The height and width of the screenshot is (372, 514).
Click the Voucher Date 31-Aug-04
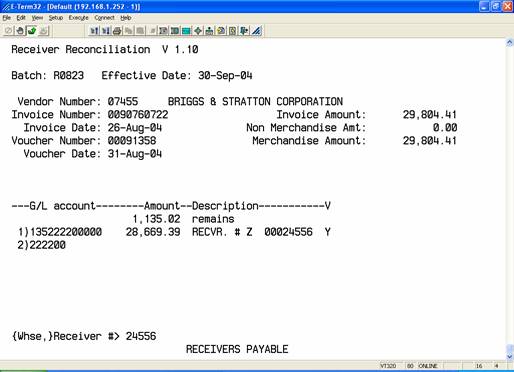135,153
